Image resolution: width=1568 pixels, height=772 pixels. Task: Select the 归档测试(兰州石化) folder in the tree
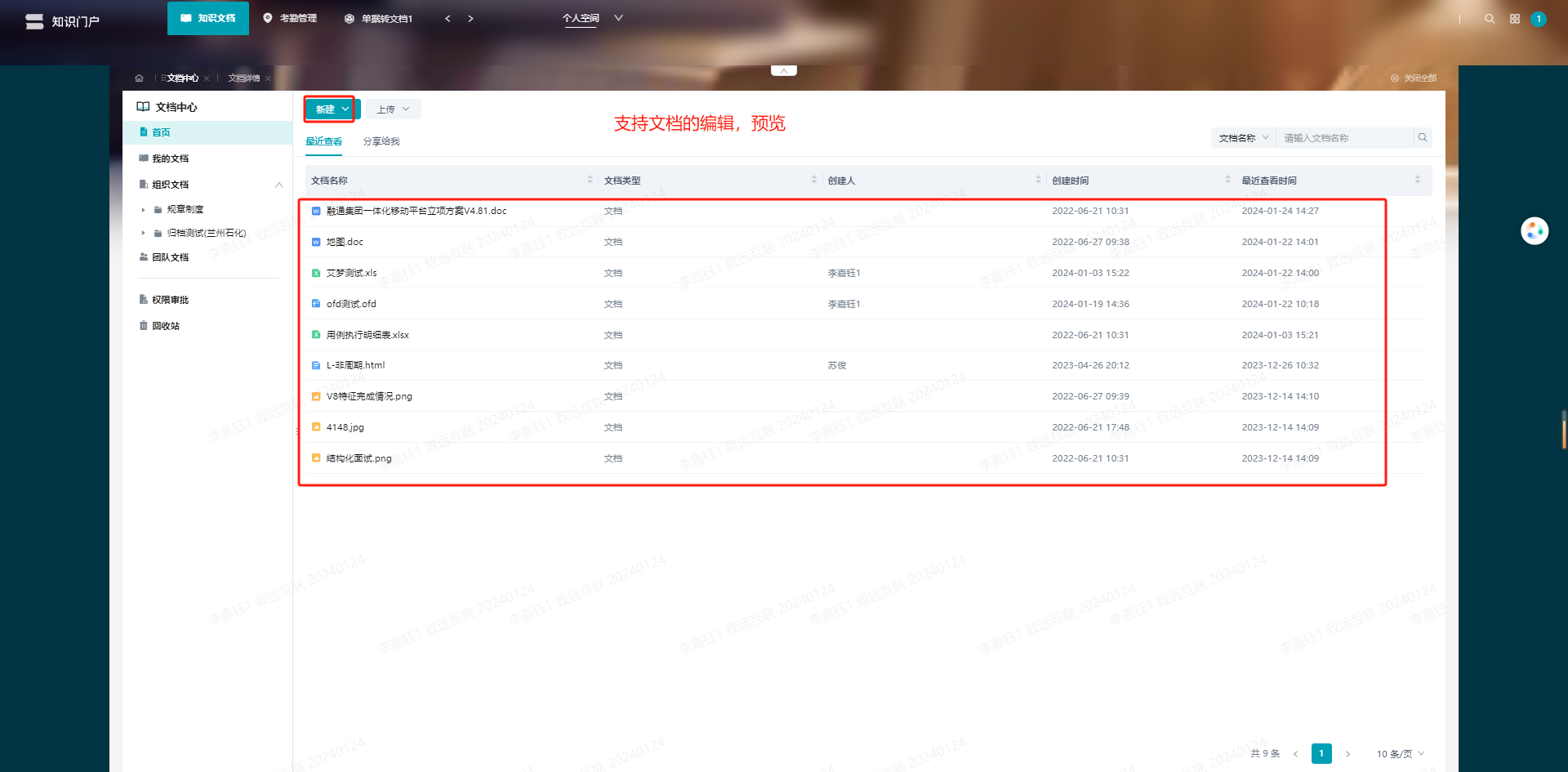click(207, 234)
